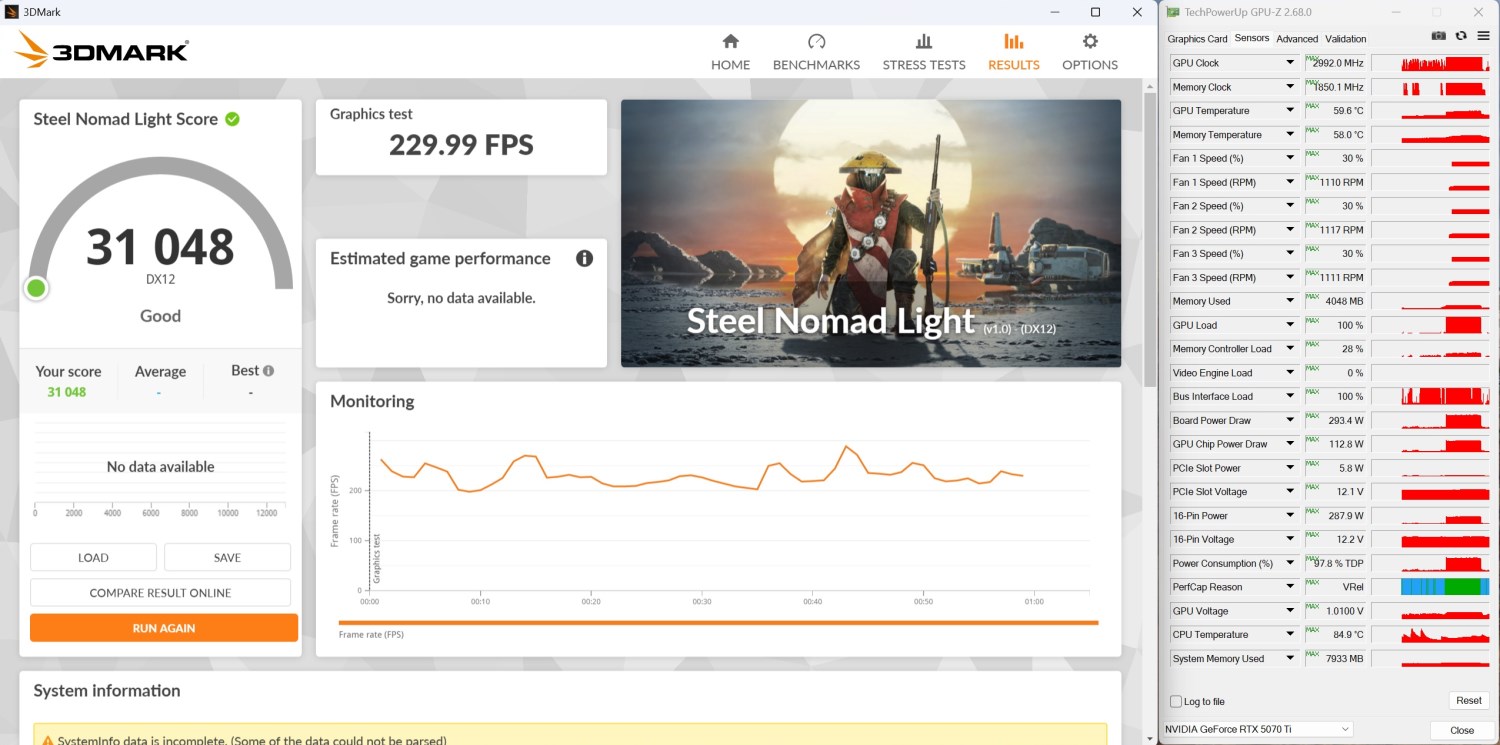Click the info icon beside Best
This screenshot has height=745, width=1500.
[268, 370]
